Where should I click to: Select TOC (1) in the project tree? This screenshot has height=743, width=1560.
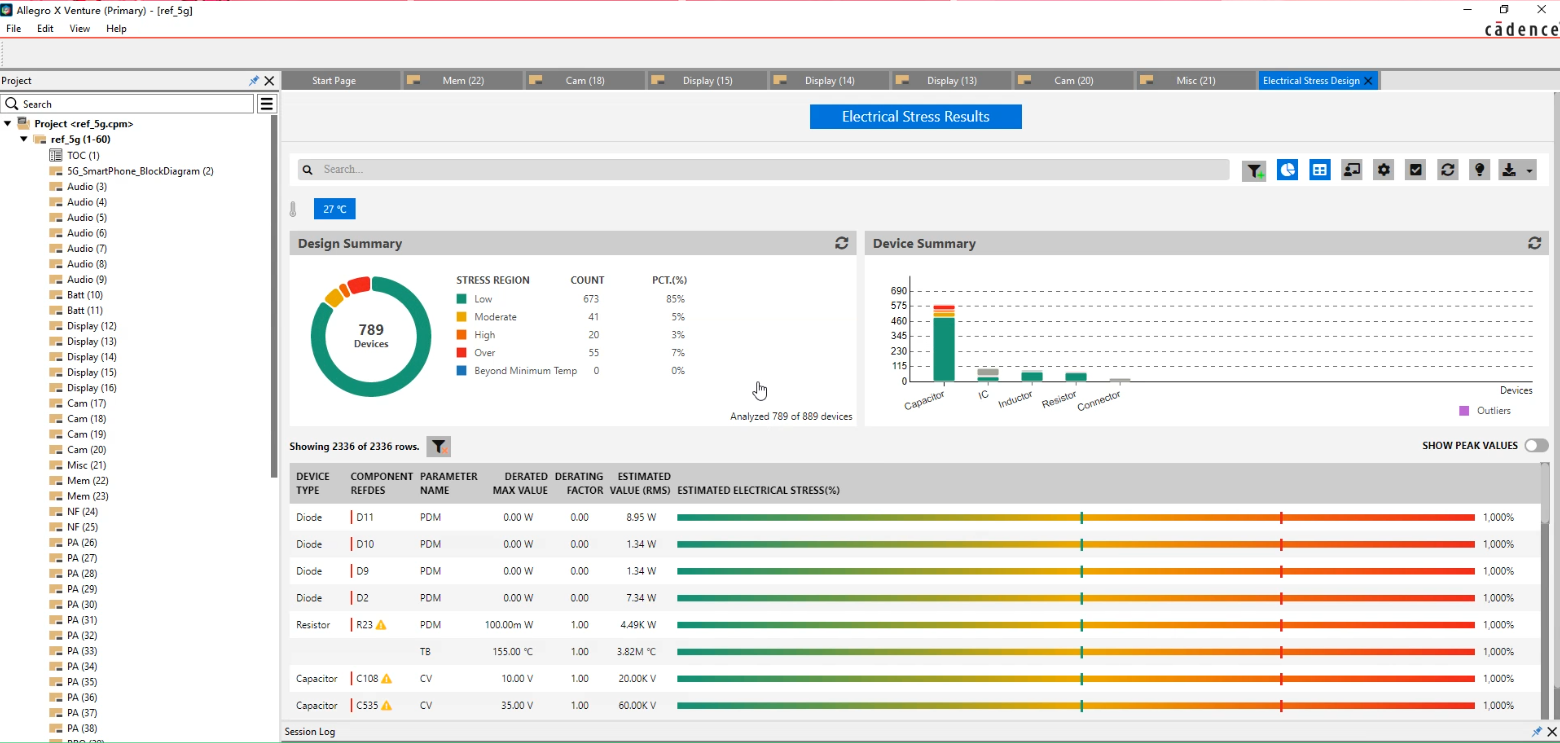click(83, 156)
